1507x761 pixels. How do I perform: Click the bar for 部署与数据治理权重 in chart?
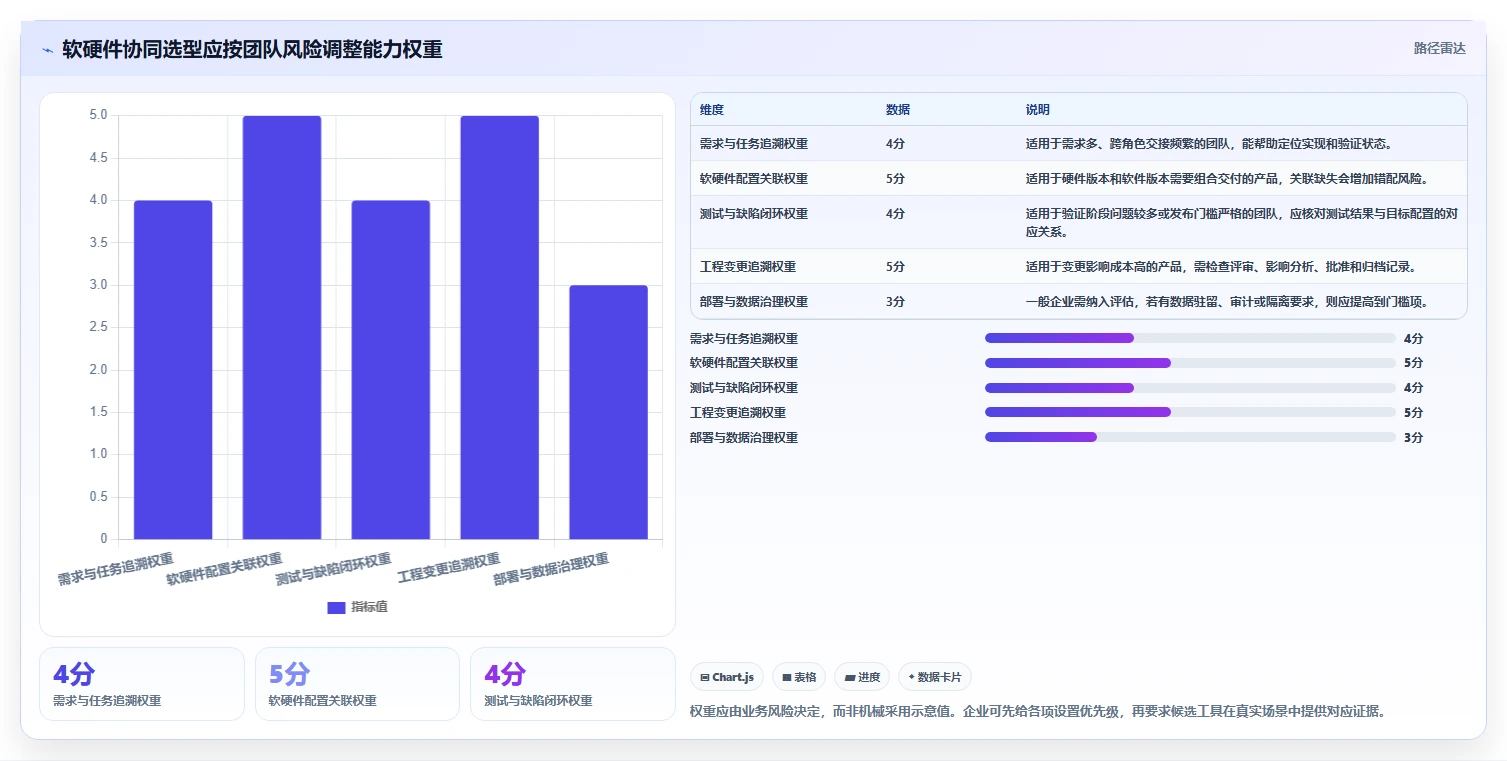click(608, 412)
